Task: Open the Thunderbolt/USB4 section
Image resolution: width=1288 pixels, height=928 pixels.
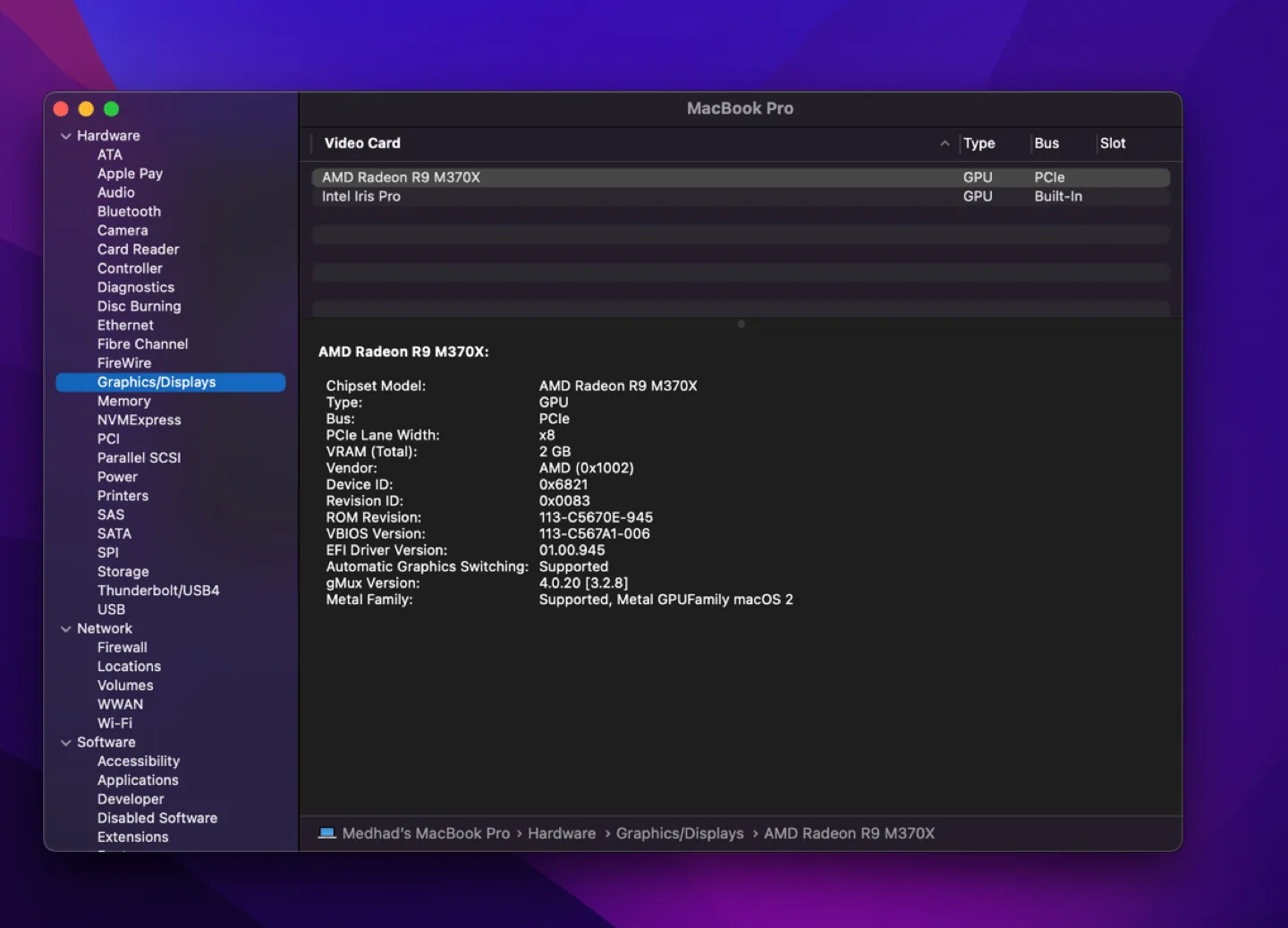Action: click(x=158, y=590)
